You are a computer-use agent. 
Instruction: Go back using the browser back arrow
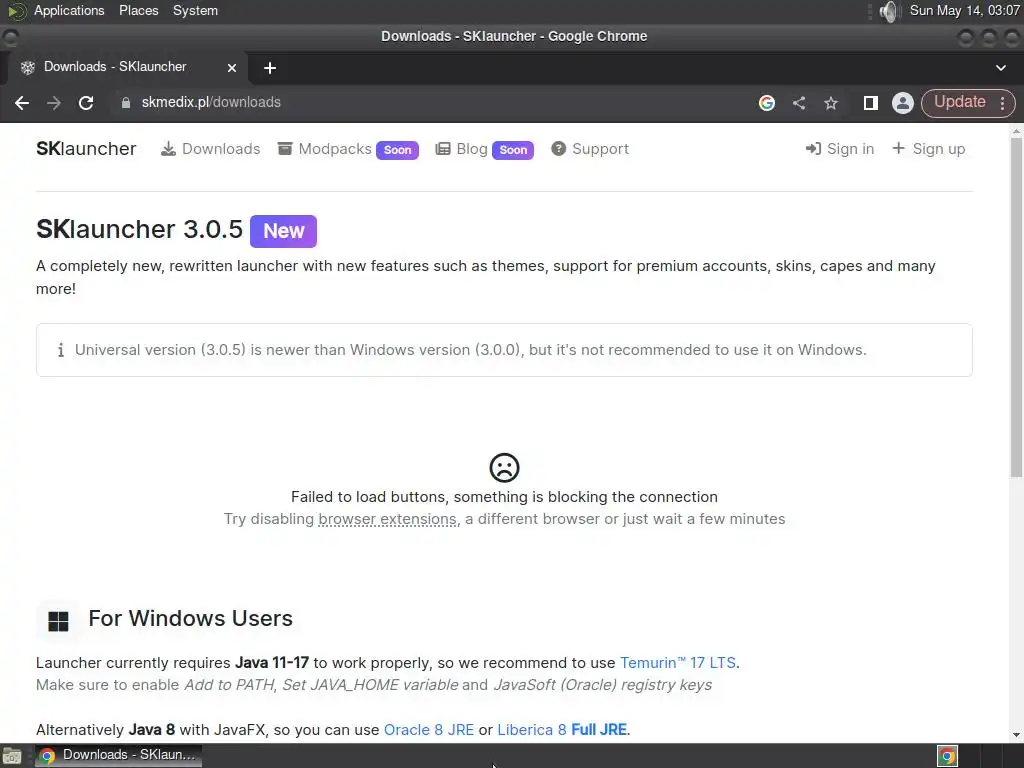coord(22,103)
